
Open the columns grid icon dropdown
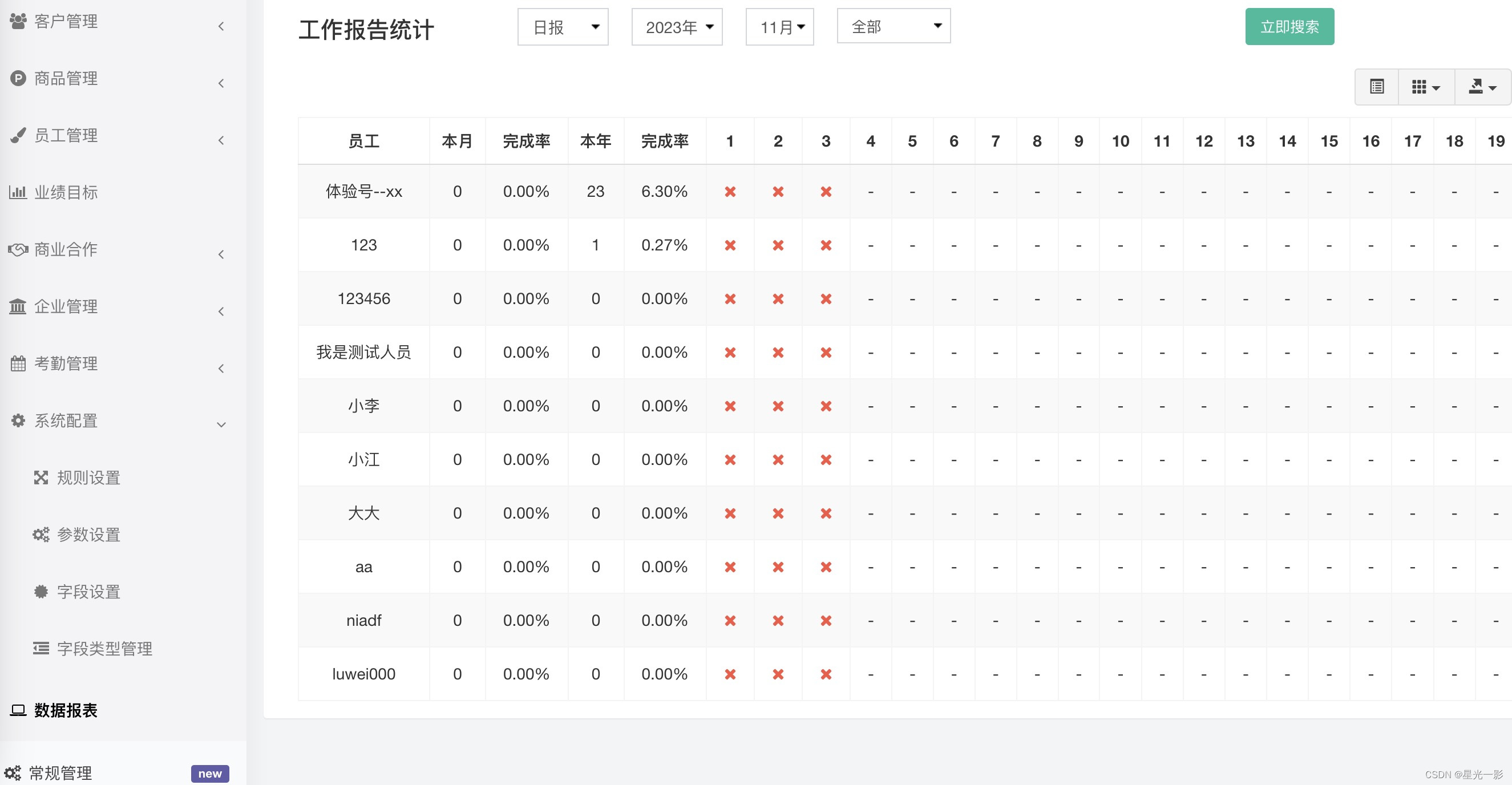point(1426,87)
